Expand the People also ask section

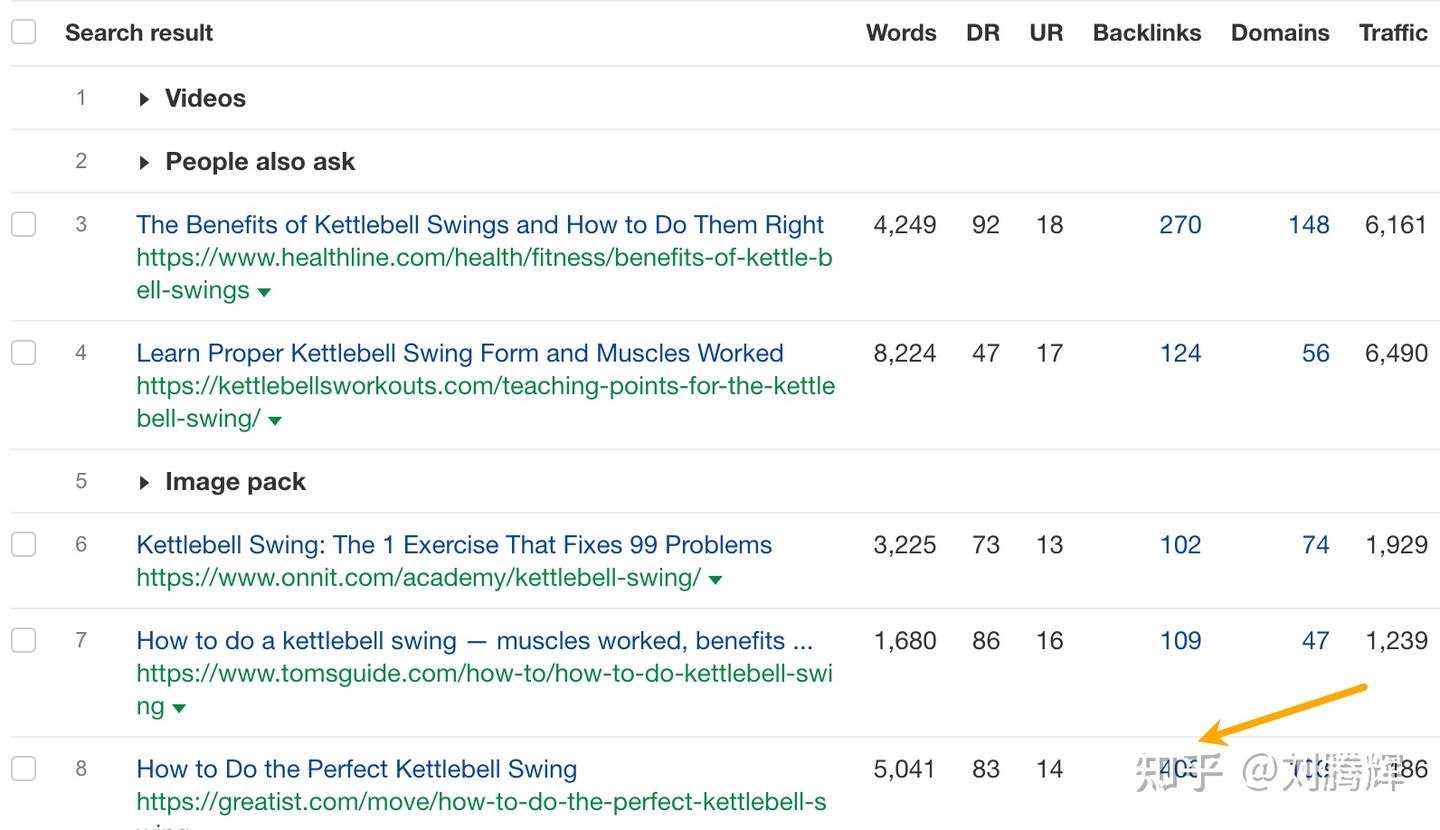click(145, 162)
